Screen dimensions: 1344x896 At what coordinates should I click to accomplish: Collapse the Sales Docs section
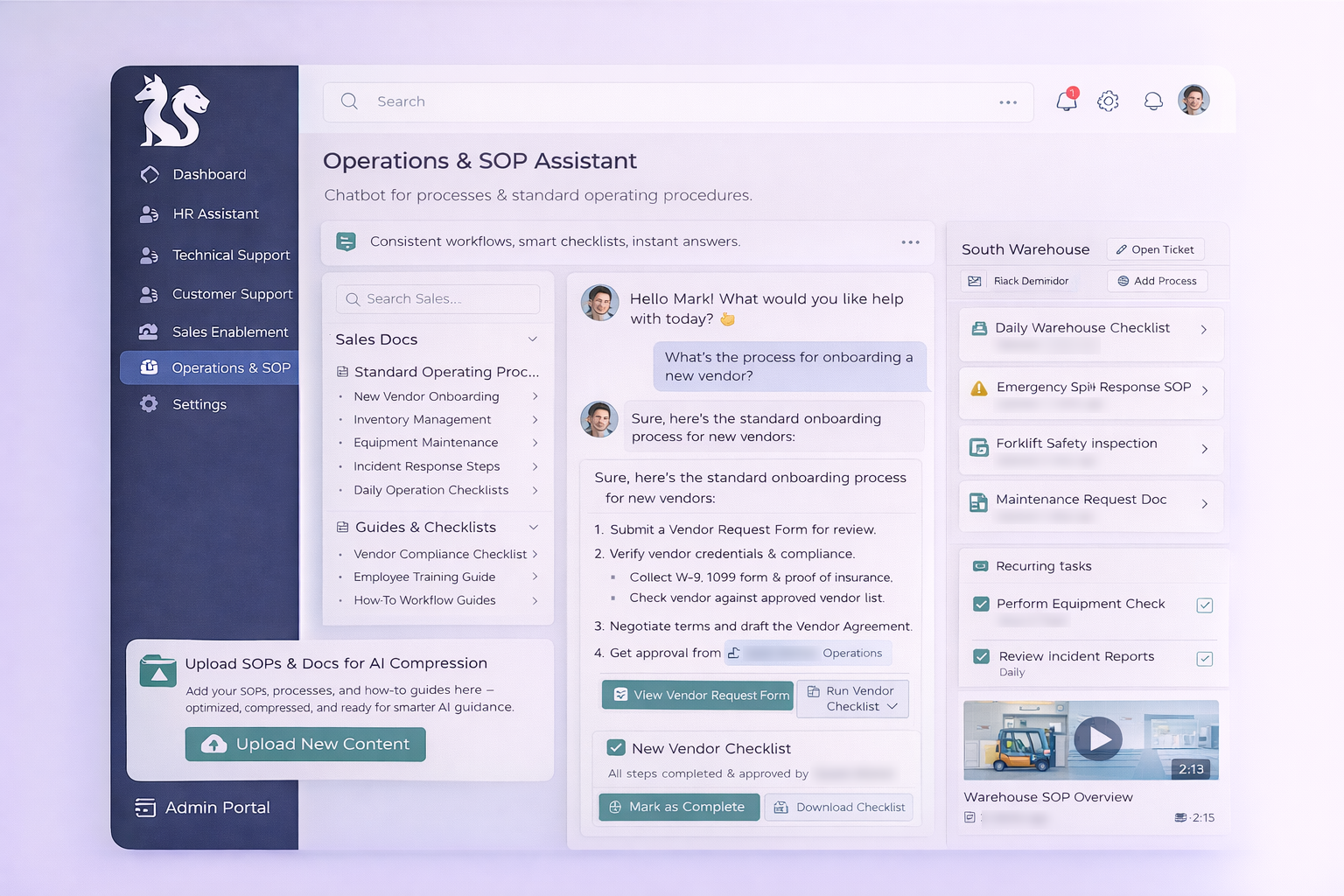(x=532, y=339)
